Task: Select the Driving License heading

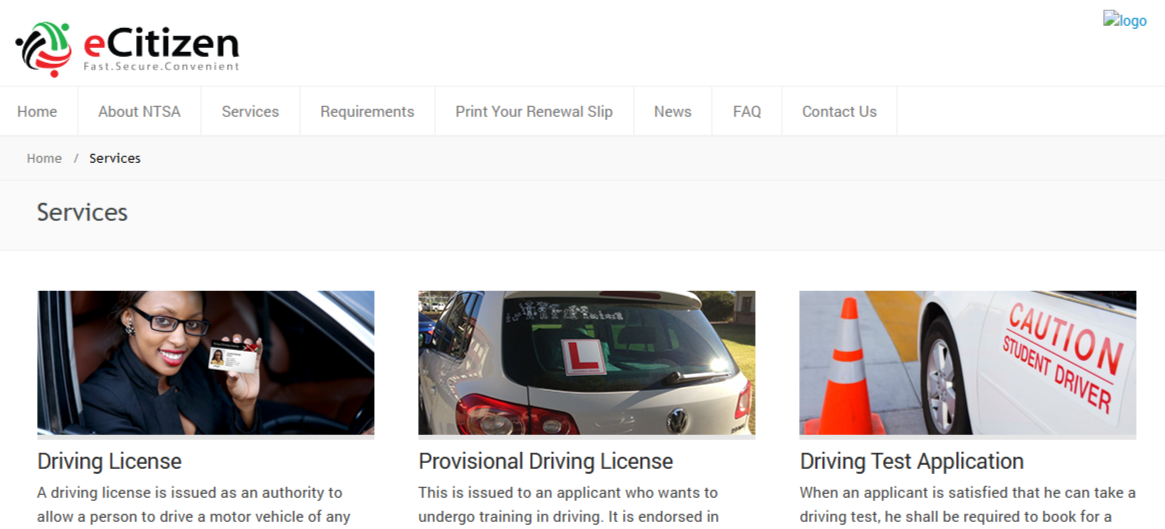Action: [x=109, y=461]
